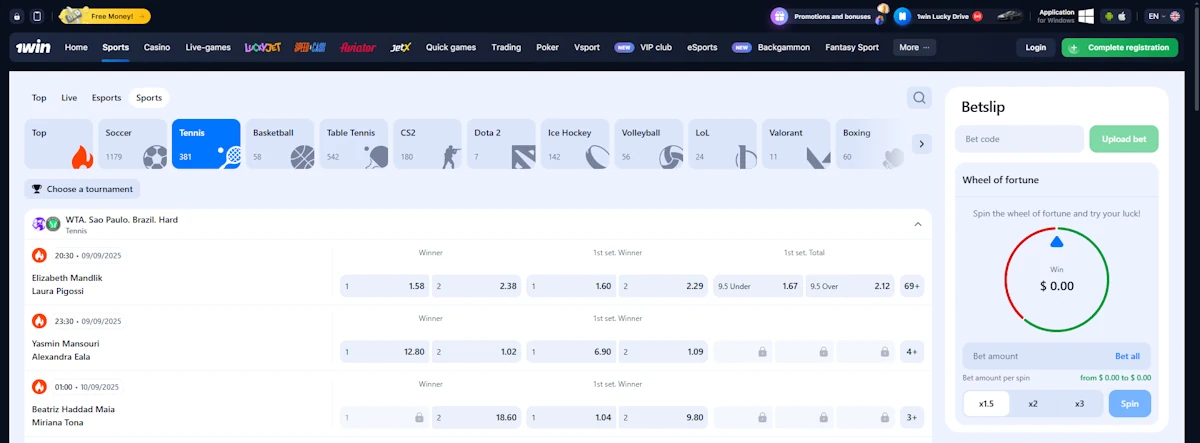Select the Ice Hockey category
The width and height of the screenshot is (1200, 443).
[575, 144]
